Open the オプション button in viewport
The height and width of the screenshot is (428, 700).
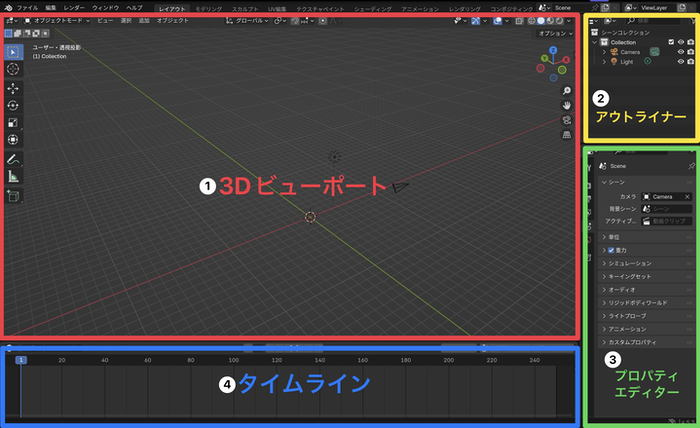[552, 33]
